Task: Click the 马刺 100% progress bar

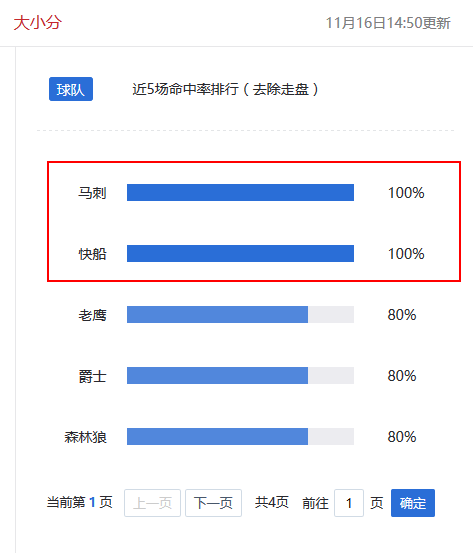Action: 240,193
